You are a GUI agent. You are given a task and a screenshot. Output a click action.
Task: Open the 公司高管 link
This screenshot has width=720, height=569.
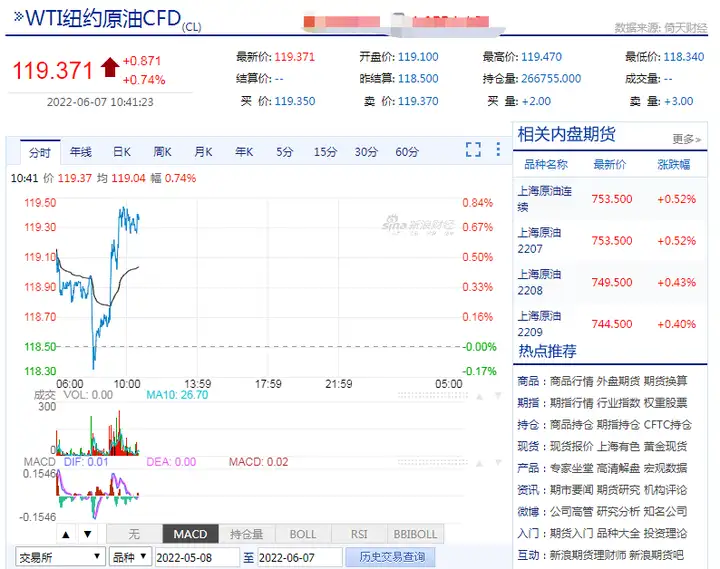(572, 511)
